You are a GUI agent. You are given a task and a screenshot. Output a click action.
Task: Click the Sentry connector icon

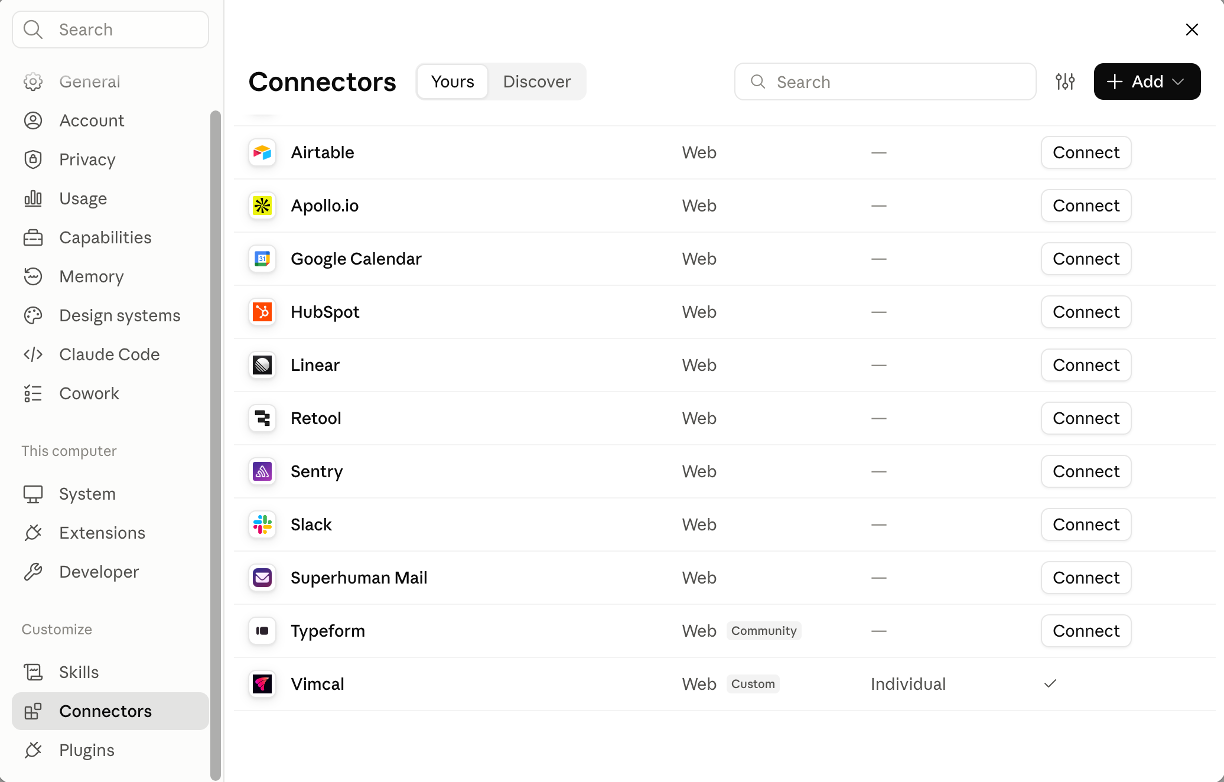coord(262,472)
